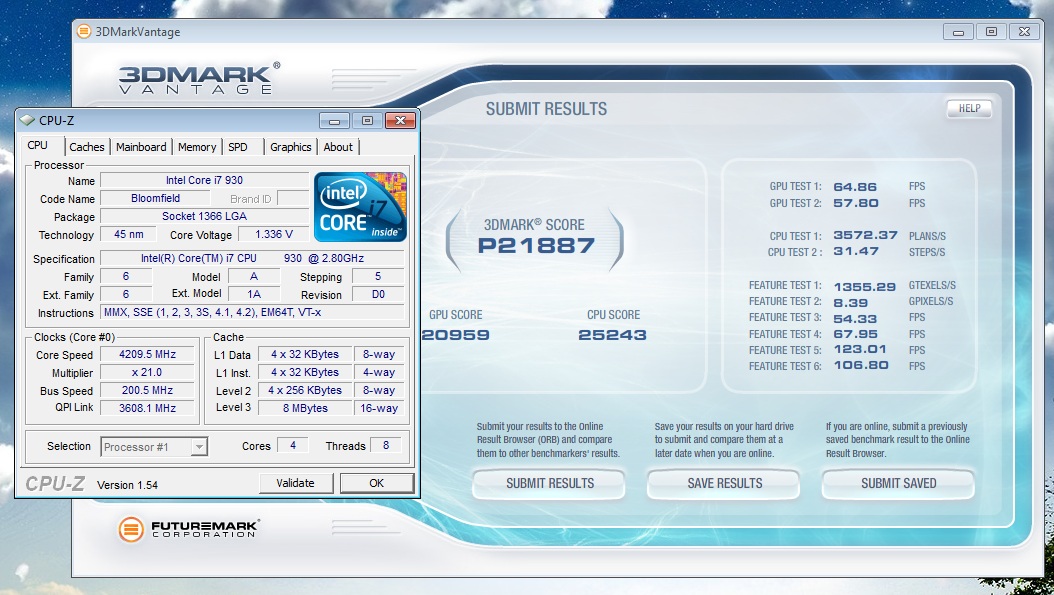Click the SUBMIT RESULTS button

[549, 483]
